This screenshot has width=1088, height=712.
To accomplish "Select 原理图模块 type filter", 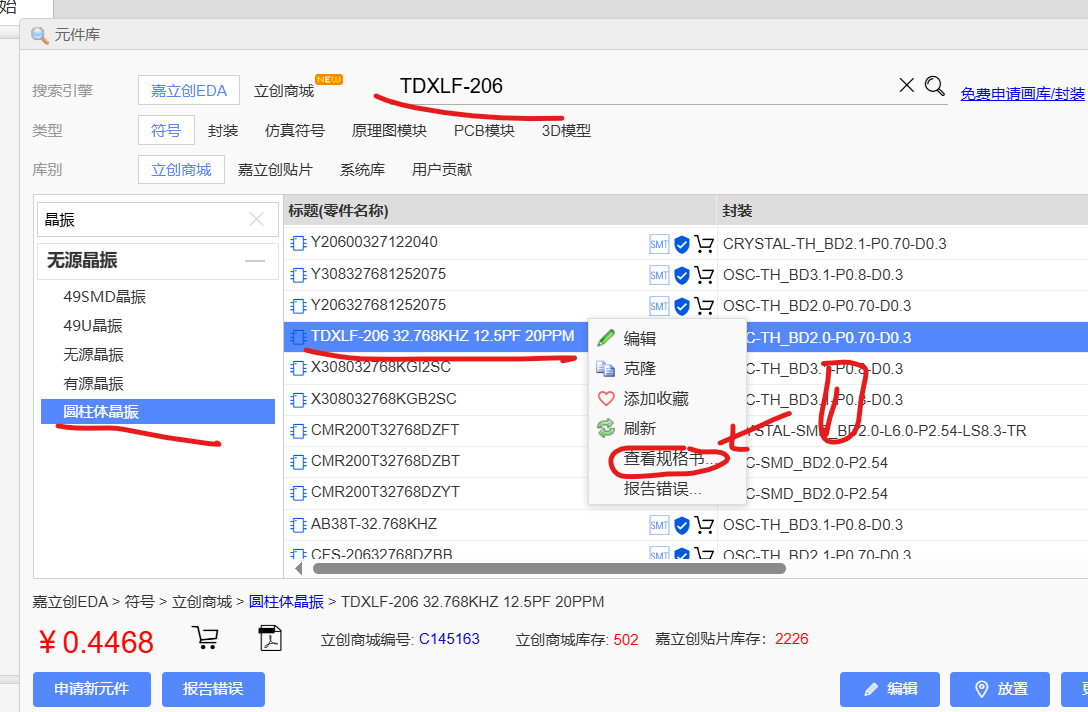I will [x=389, y=130].
